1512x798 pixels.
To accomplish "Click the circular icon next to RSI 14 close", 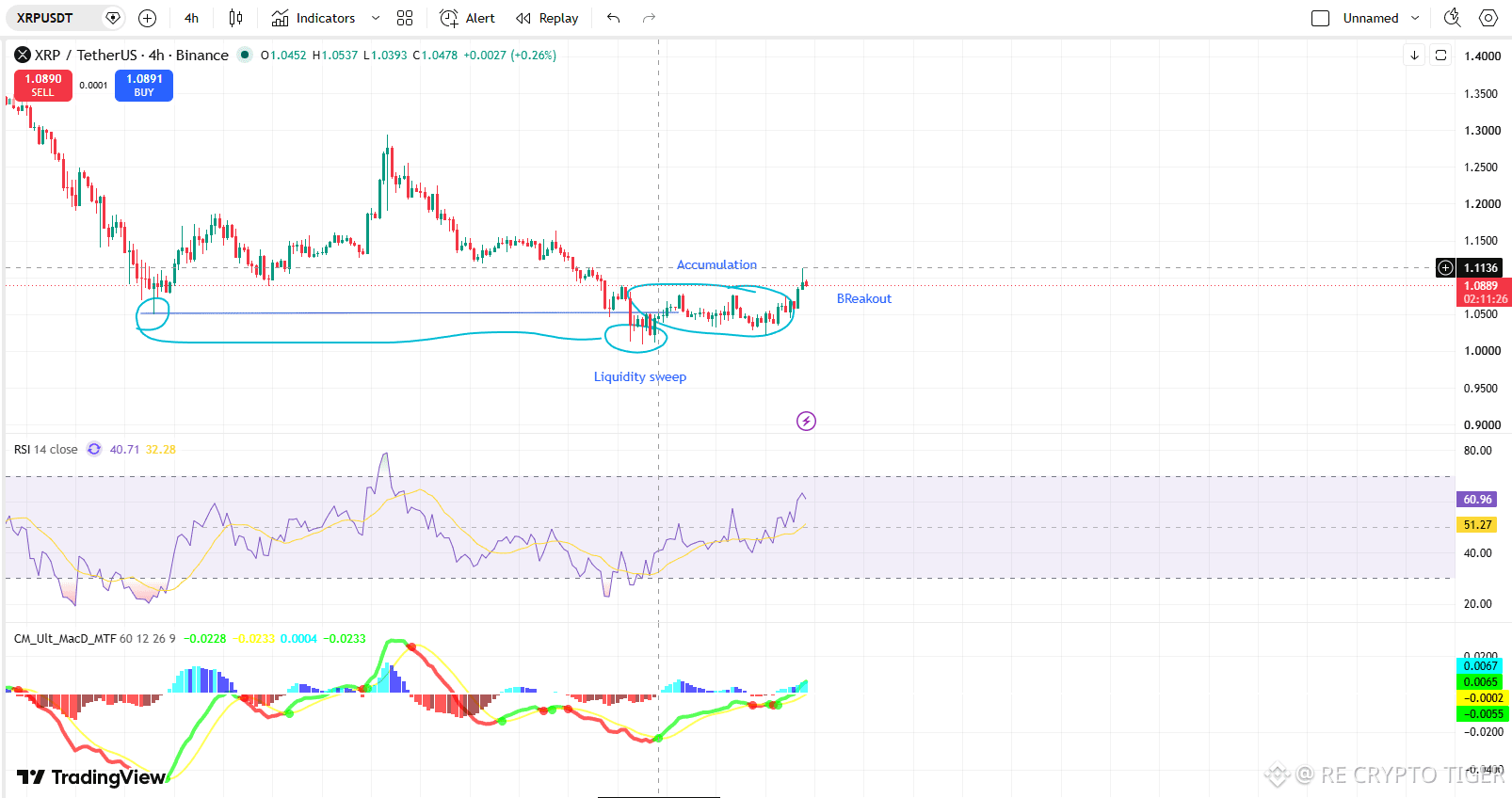I will point(94,449).
